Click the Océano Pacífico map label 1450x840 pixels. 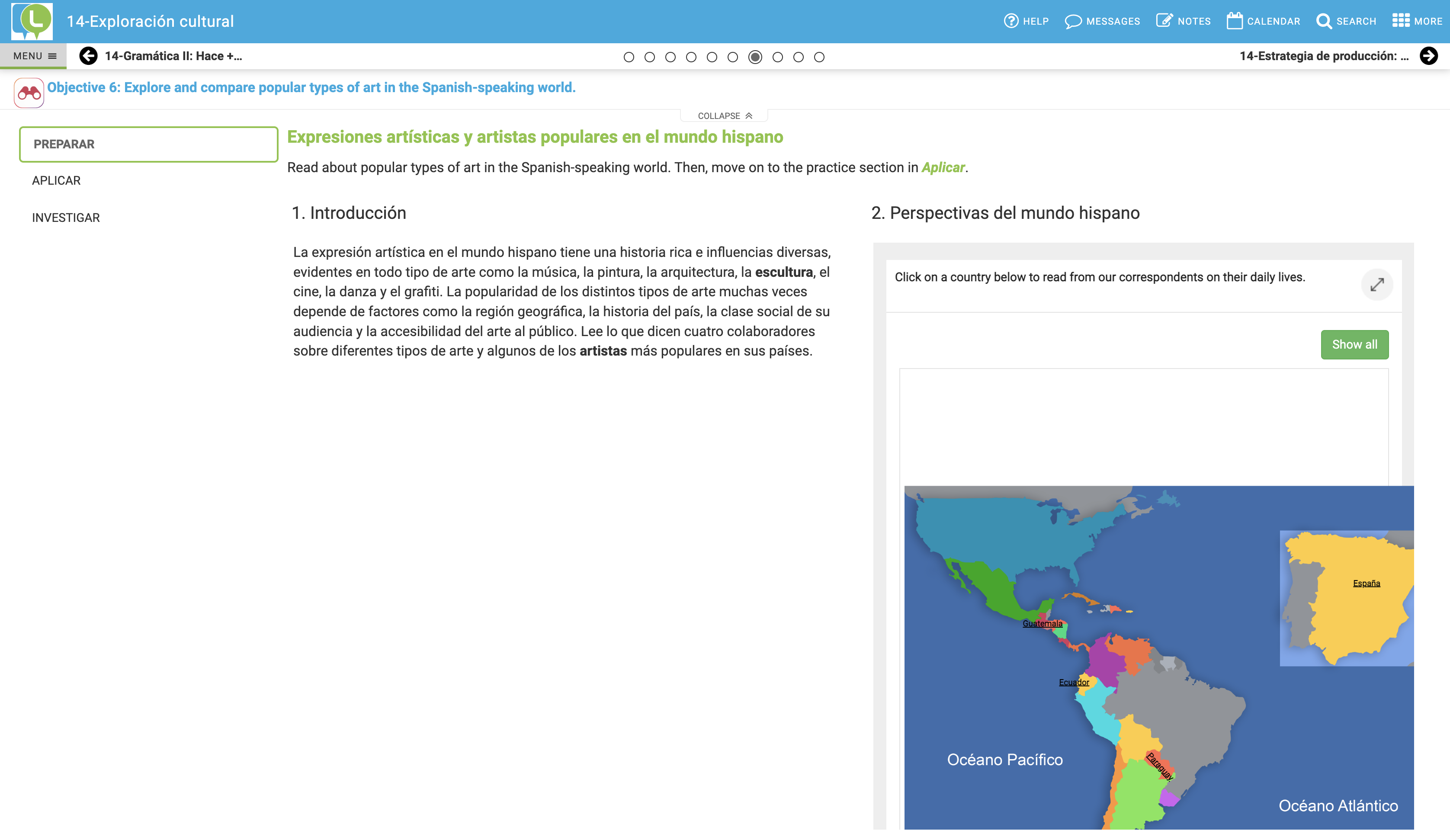click(1004, 760)
